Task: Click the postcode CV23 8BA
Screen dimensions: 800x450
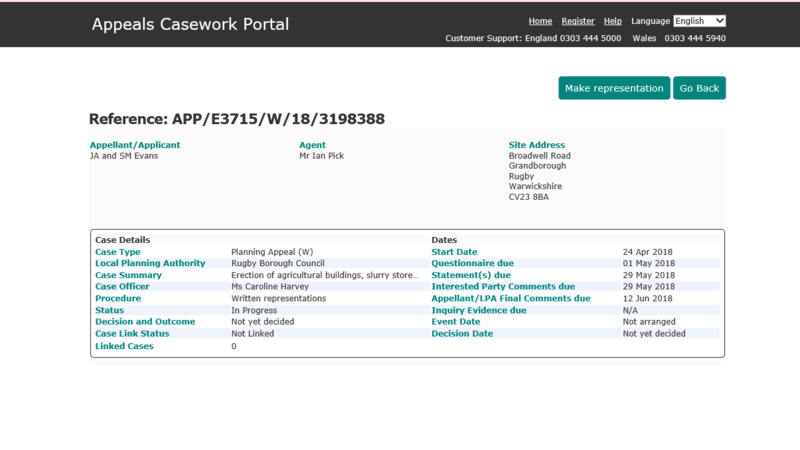Action: click(529, 197)
